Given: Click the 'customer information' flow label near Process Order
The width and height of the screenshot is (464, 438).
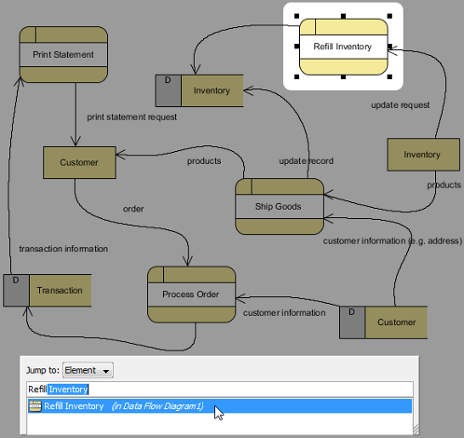Looking at the screenshot, I should point(284,313).
